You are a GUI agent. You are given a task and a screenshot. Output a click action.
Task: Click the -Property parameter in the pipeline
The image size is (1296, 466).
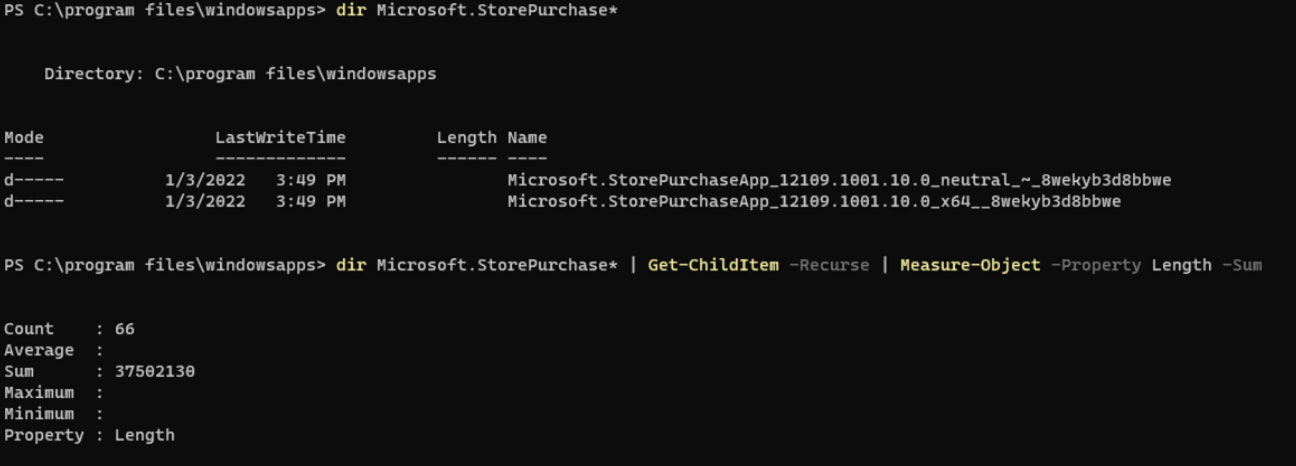pos(1095,265)
